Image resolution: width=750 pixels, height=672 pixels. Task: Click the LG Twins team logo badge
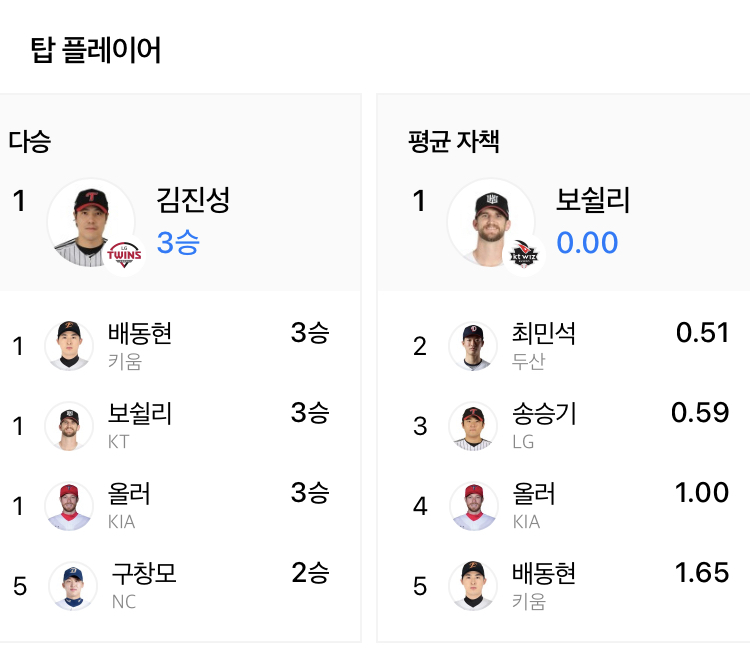coord(124,255)
